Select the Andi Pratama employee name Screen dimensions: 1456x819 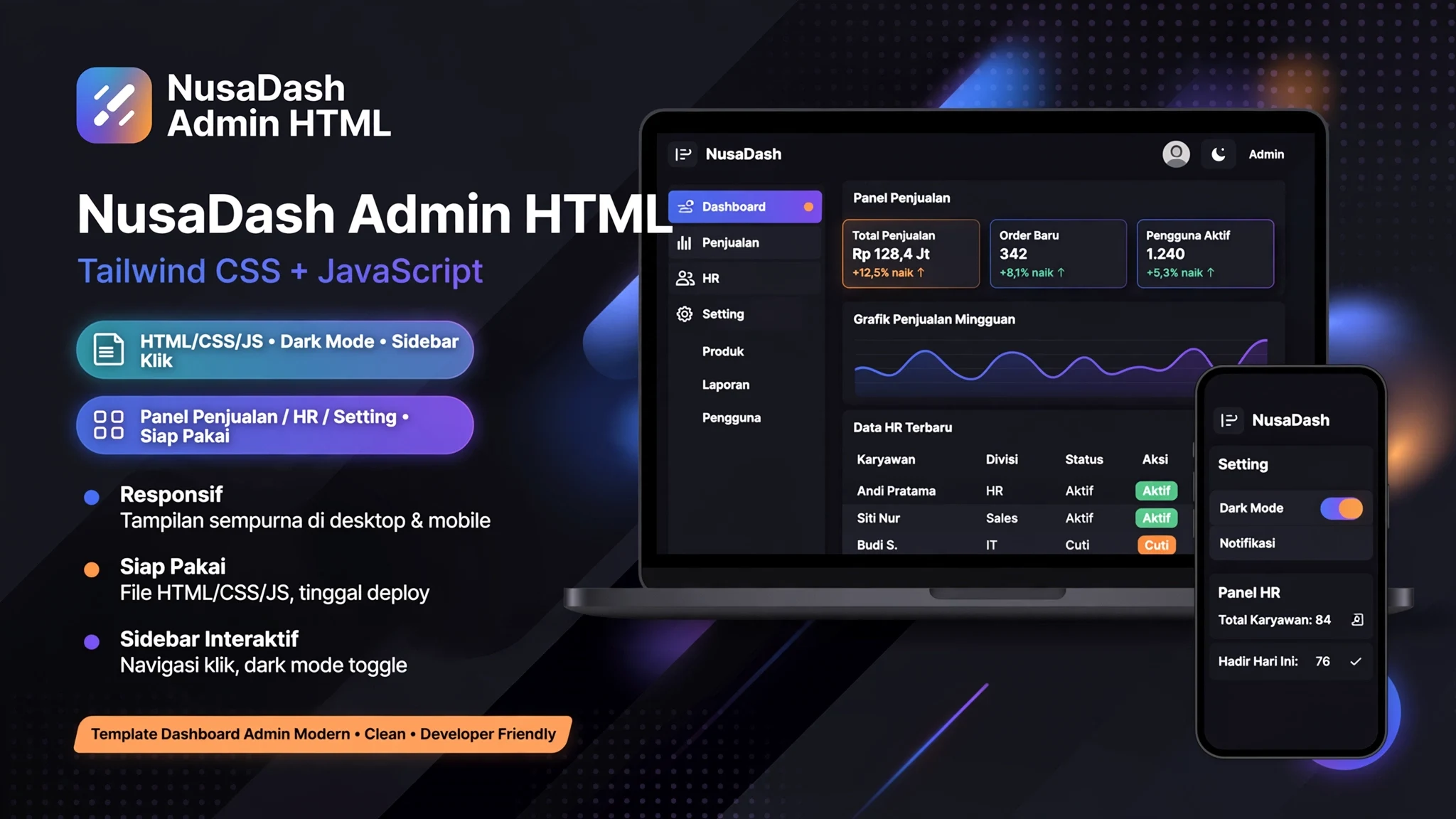pyautogui.click(x=896, y=491)
